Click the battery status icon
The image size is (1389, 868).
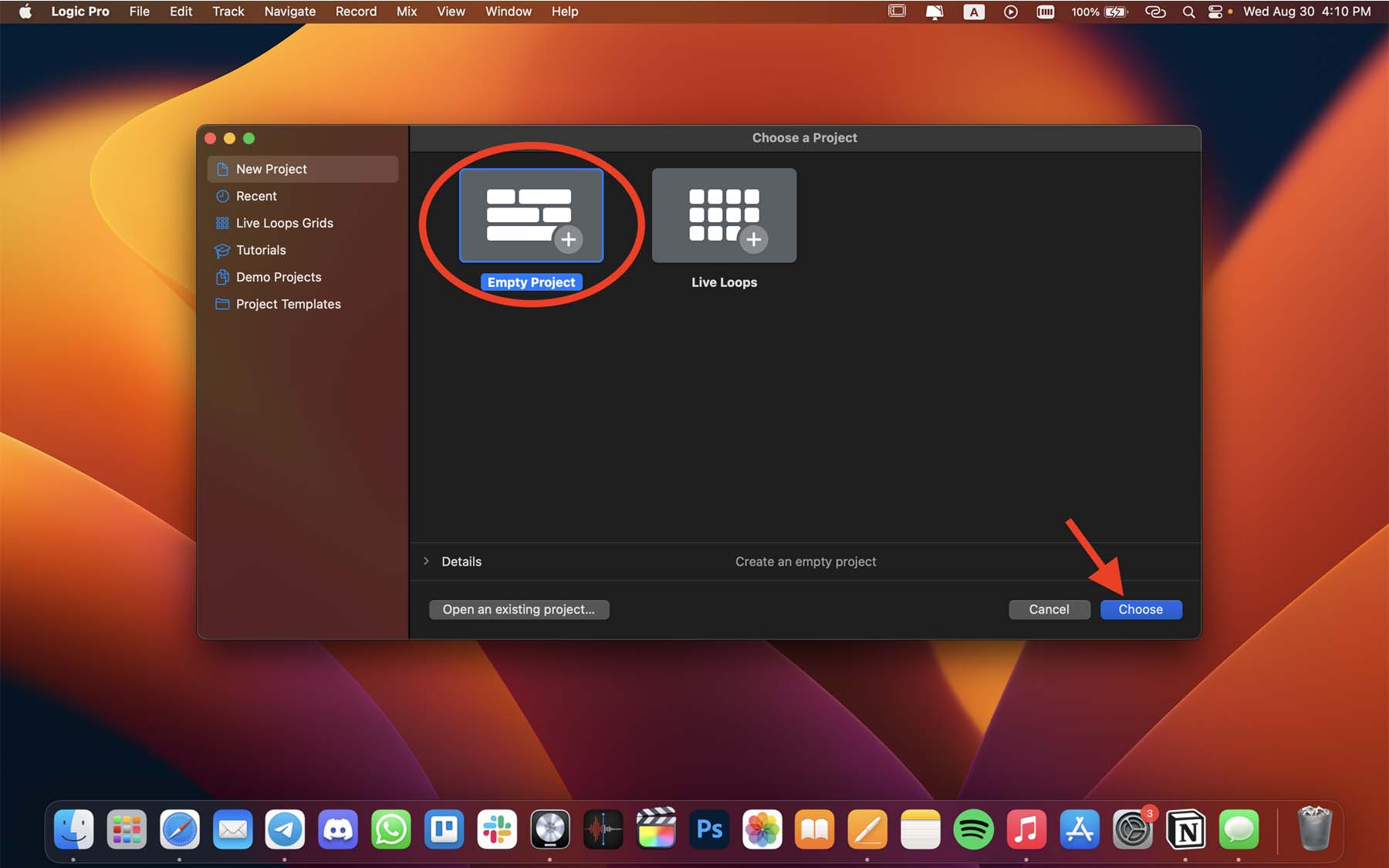(x=1116, y=12)
